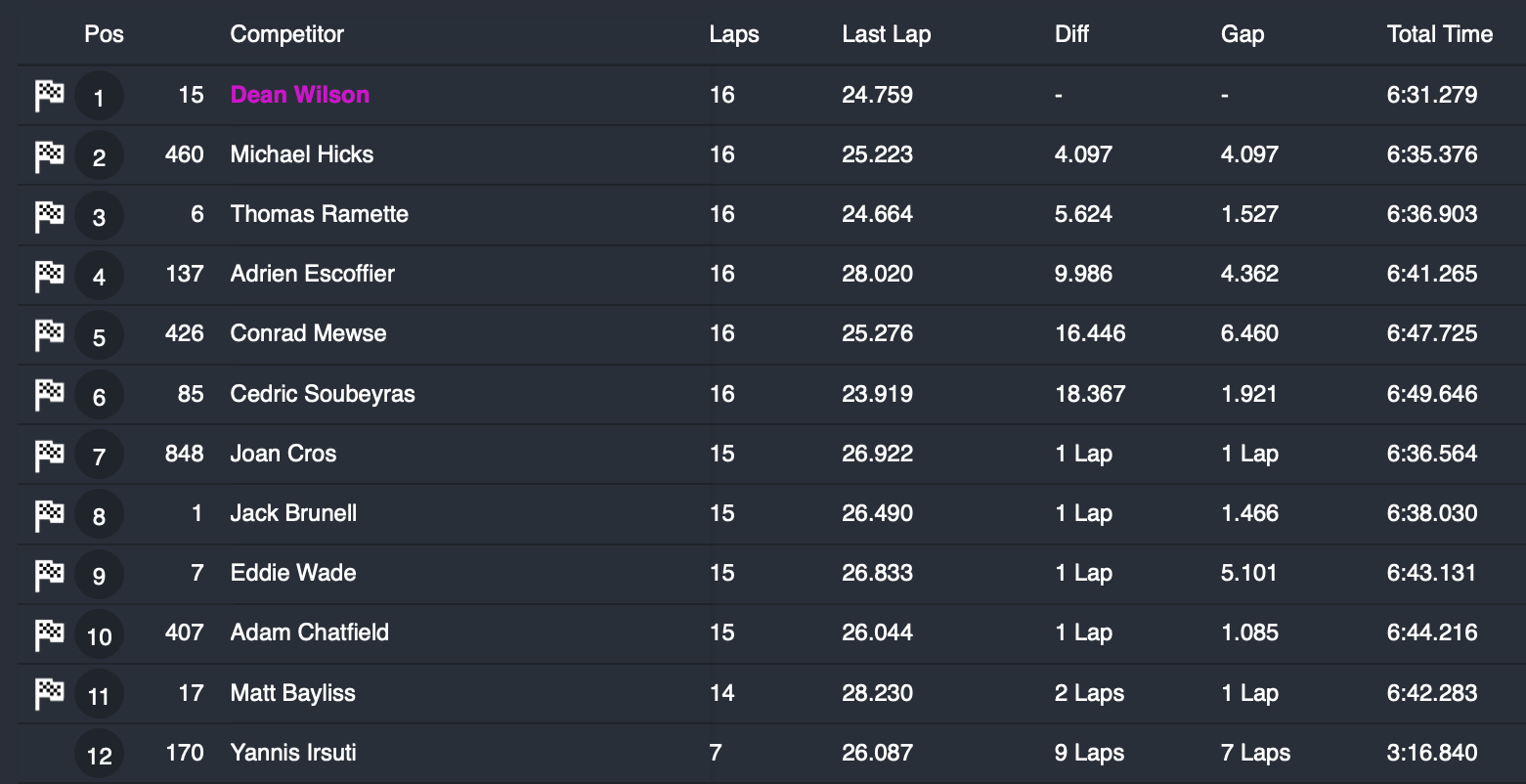Viewport: 1526px width, 784px height.
Task: Click the checkered flag for Thomas Ramette
Action: pos(50,216)
